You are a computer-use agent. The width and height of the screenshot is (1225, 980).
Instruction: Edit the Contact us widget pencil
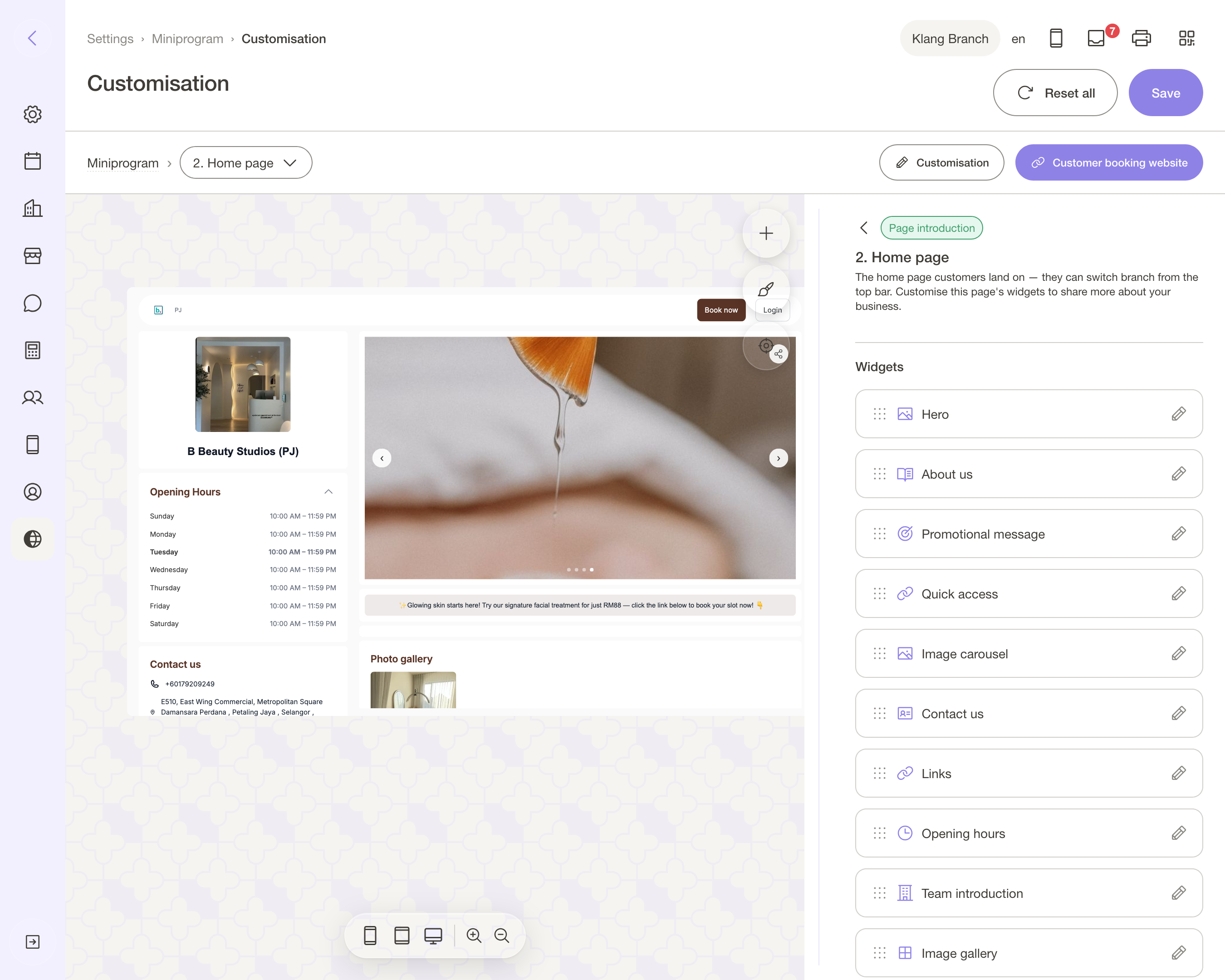(1178, 713)
